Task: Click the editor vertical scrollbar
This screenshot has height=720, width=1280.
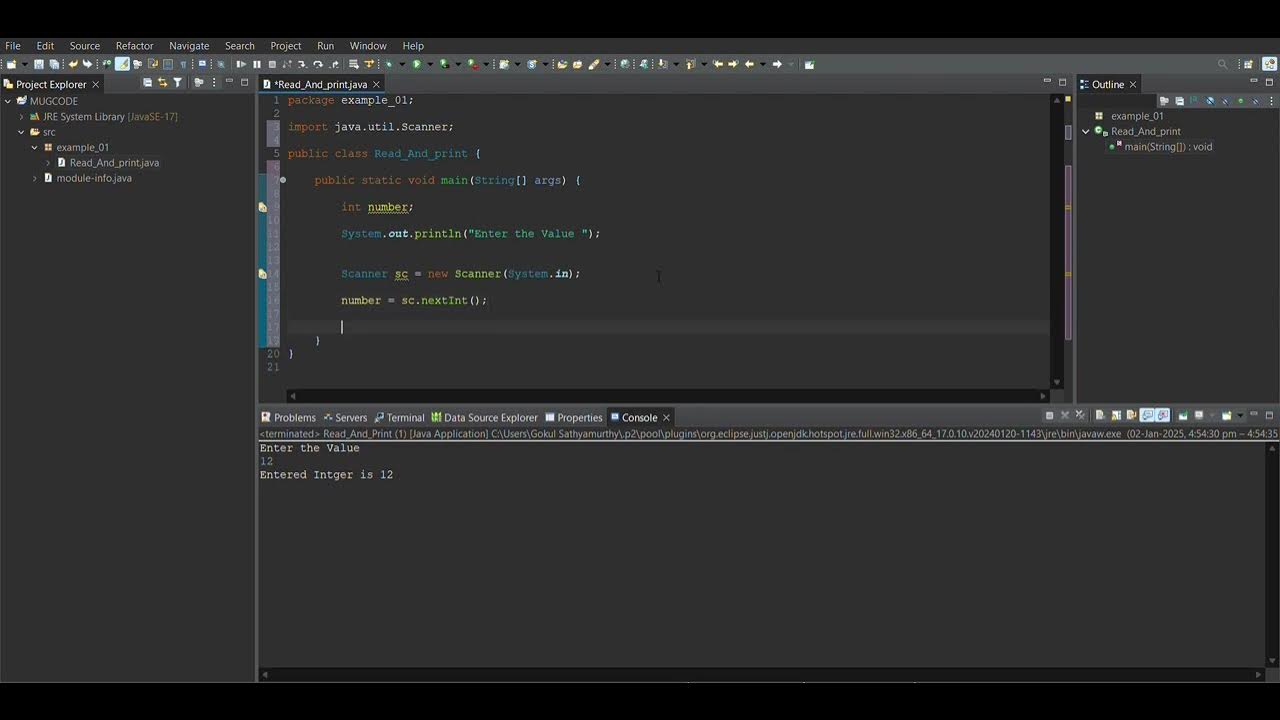Action: 1057,240
